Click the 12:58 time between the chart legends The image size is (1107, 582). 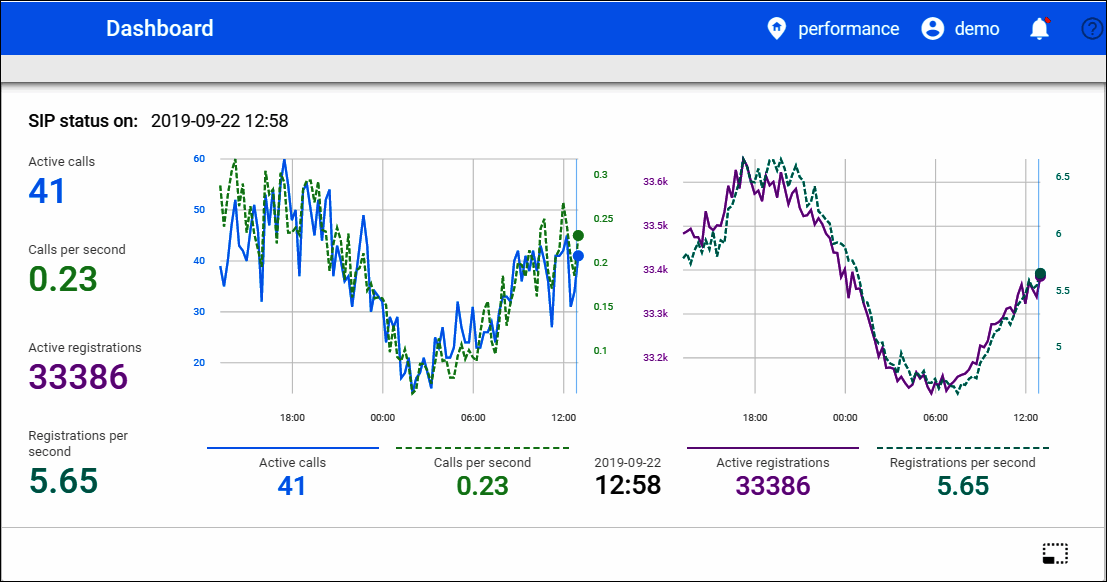coord(628,486)
